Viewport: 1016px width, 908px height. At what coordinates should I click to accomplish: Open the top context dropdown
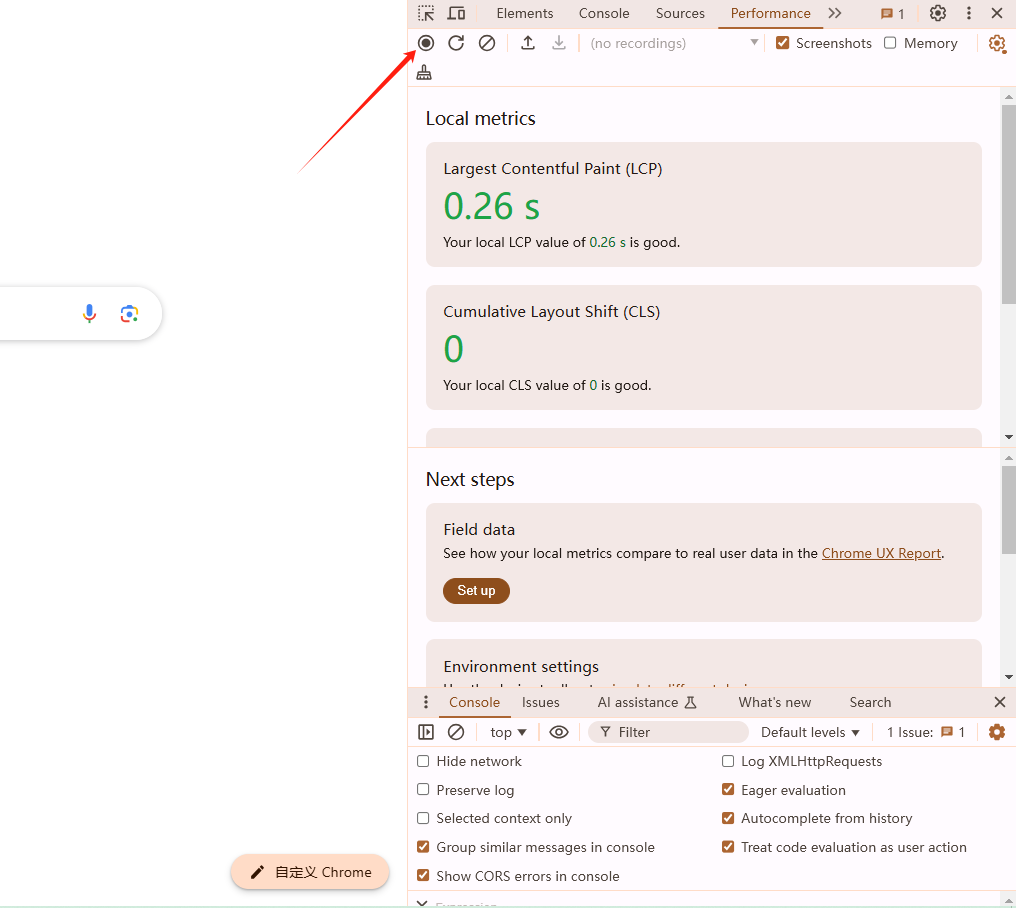(x=508, y=732)
